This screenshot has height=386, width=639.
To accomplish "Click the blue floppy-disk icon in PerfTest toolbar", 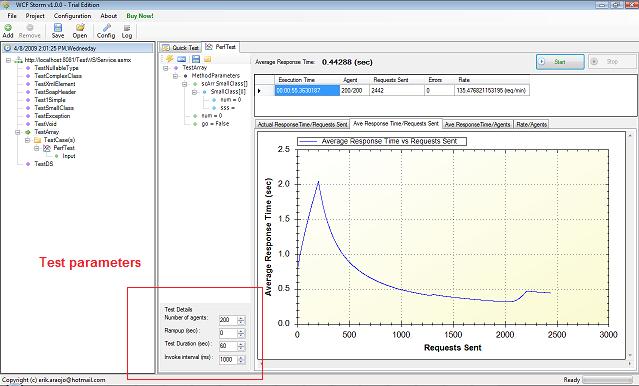I will click(x=196, y=59).
